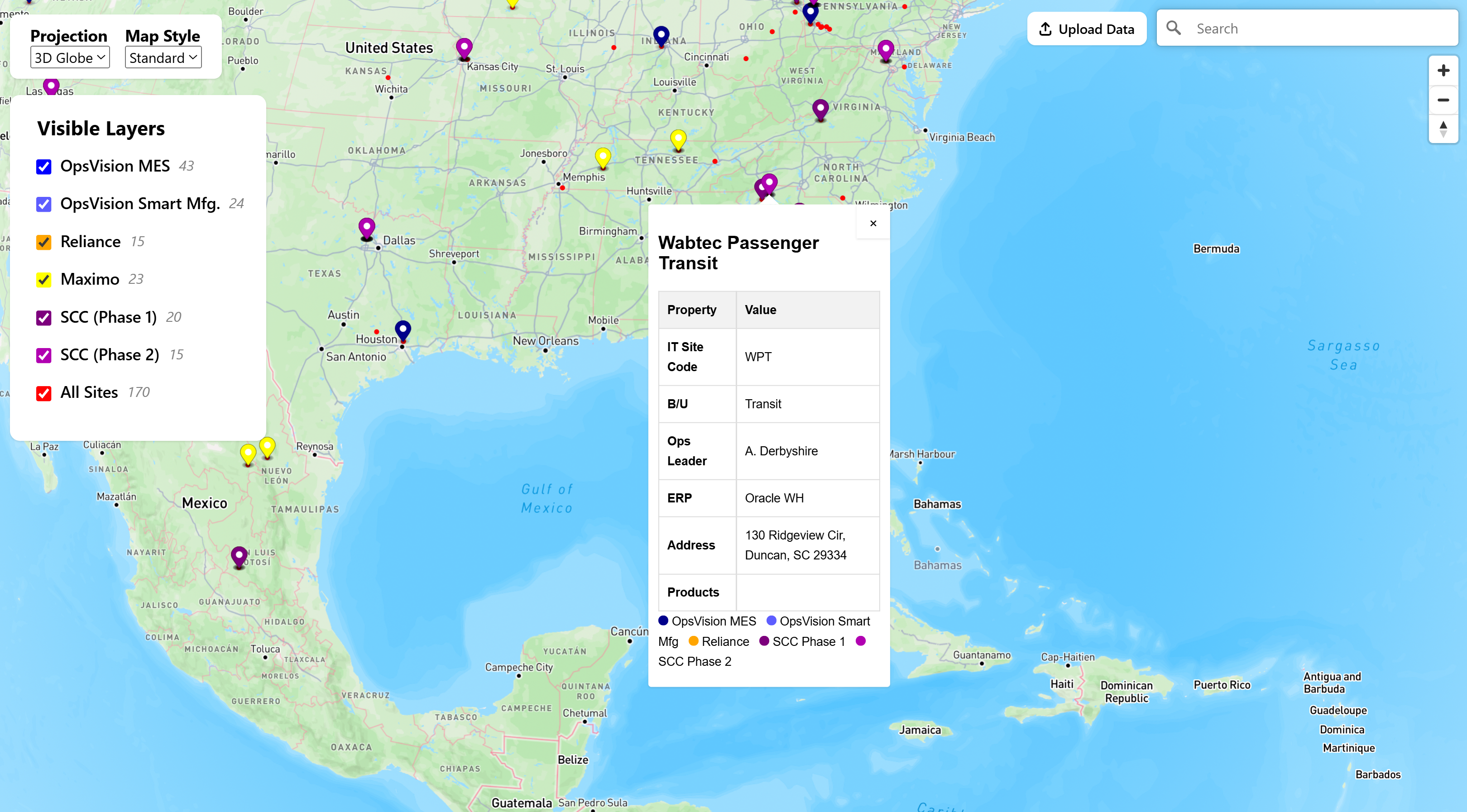This screenshot has width=1467, height=812.
Task: Open the Projection dropdown
Action: click(70, 57)
